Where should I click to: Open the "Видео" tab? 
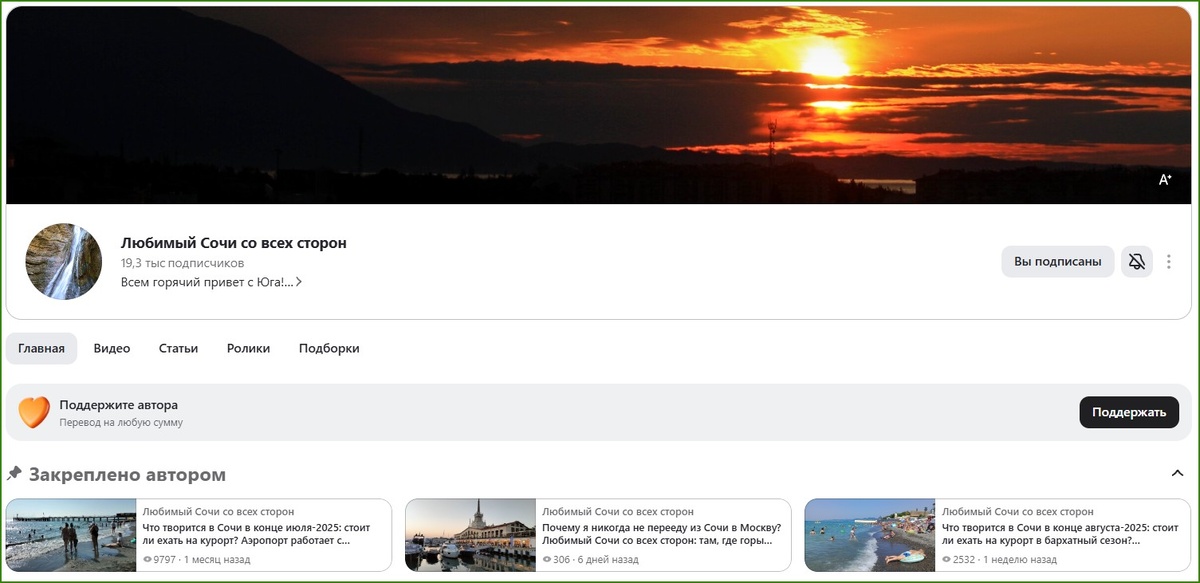click(112, 349)
